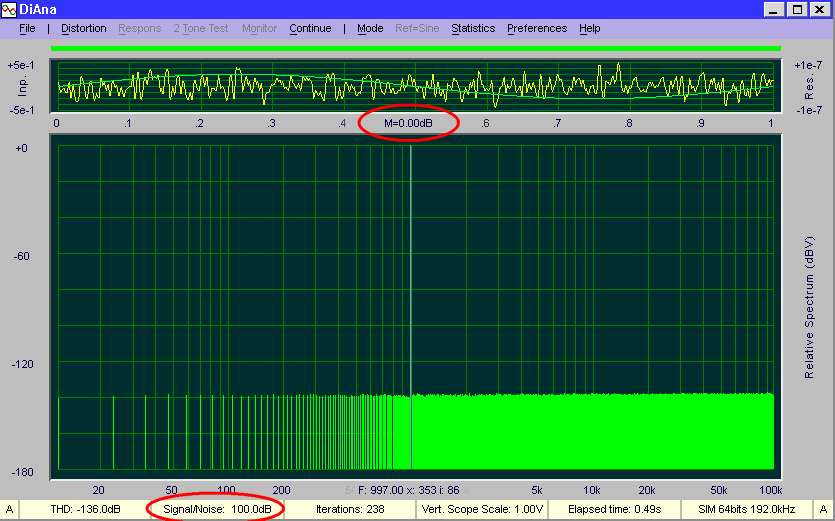Minimize the DiAna window
The image size is (835, 521).
click(x=774, y=10)
